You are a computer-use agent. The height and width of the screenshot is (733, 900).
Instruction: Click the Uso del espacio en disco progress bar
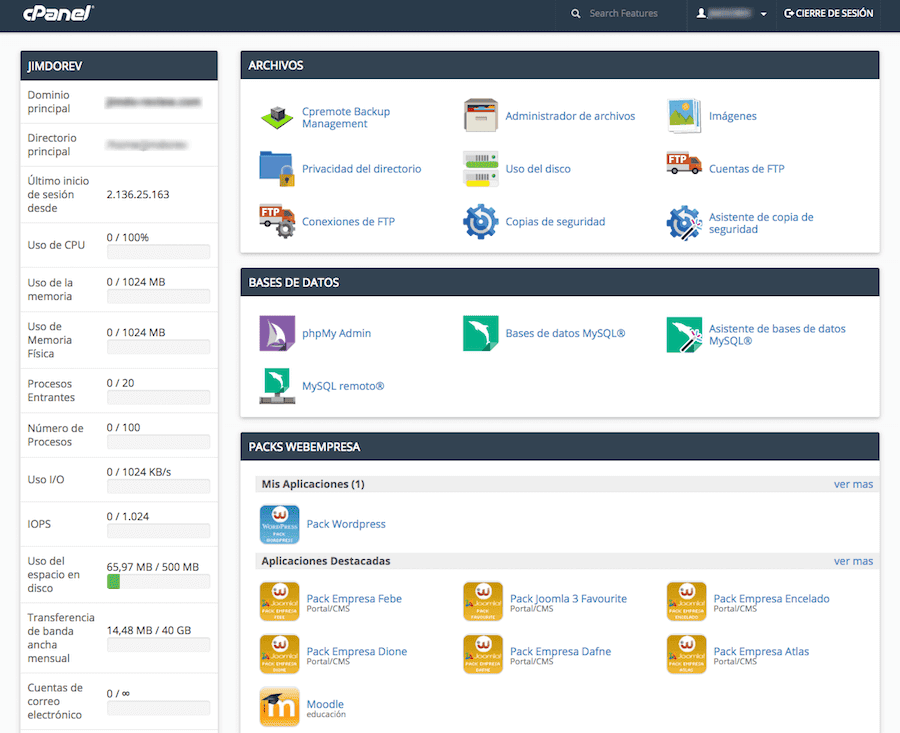pos(158,581)
